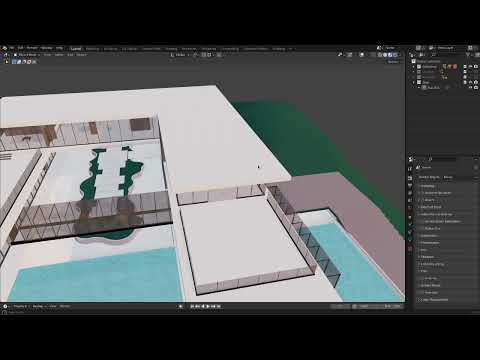The image size is (480, 360).
Task: Jump to the first frame of the timeline
Action: pyautogui.click(x=192, y=306)
